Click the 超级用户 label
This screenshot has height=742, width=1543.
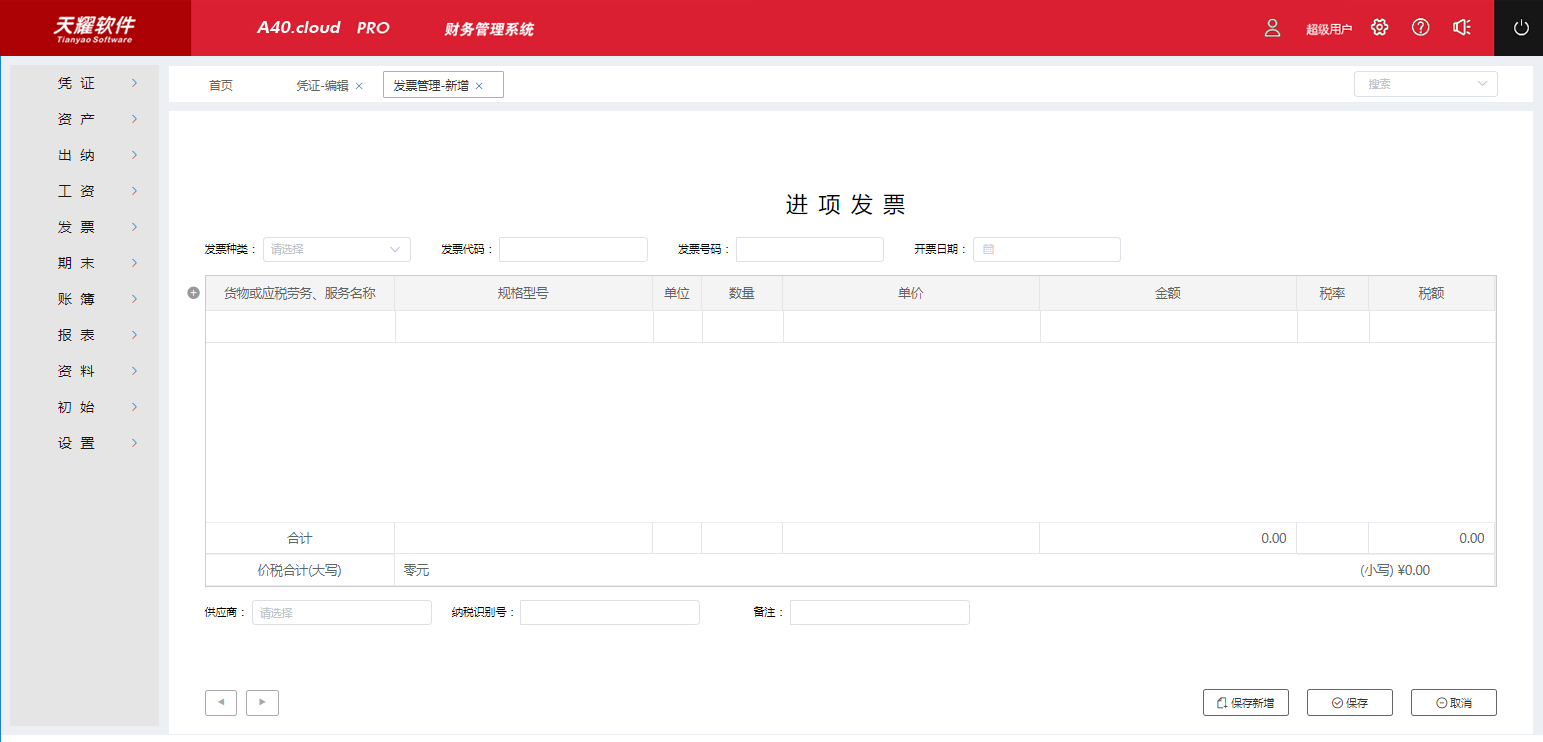click(x=1329, y=29)
